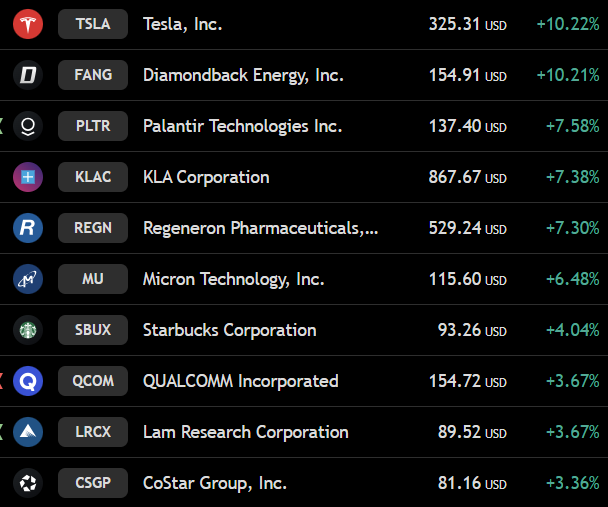This screenshot has height=507, width=608.
Task: Open the TSLA ticker badge
Action: click(93, 24)
